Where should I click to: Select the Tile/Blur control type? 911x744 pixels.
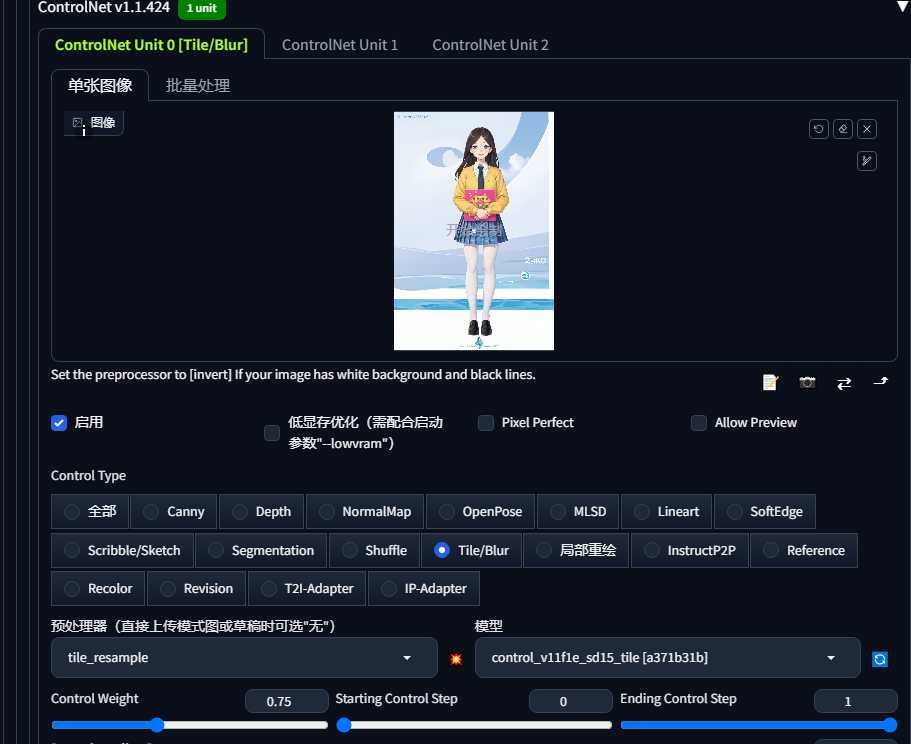click(x=471, y=551)
